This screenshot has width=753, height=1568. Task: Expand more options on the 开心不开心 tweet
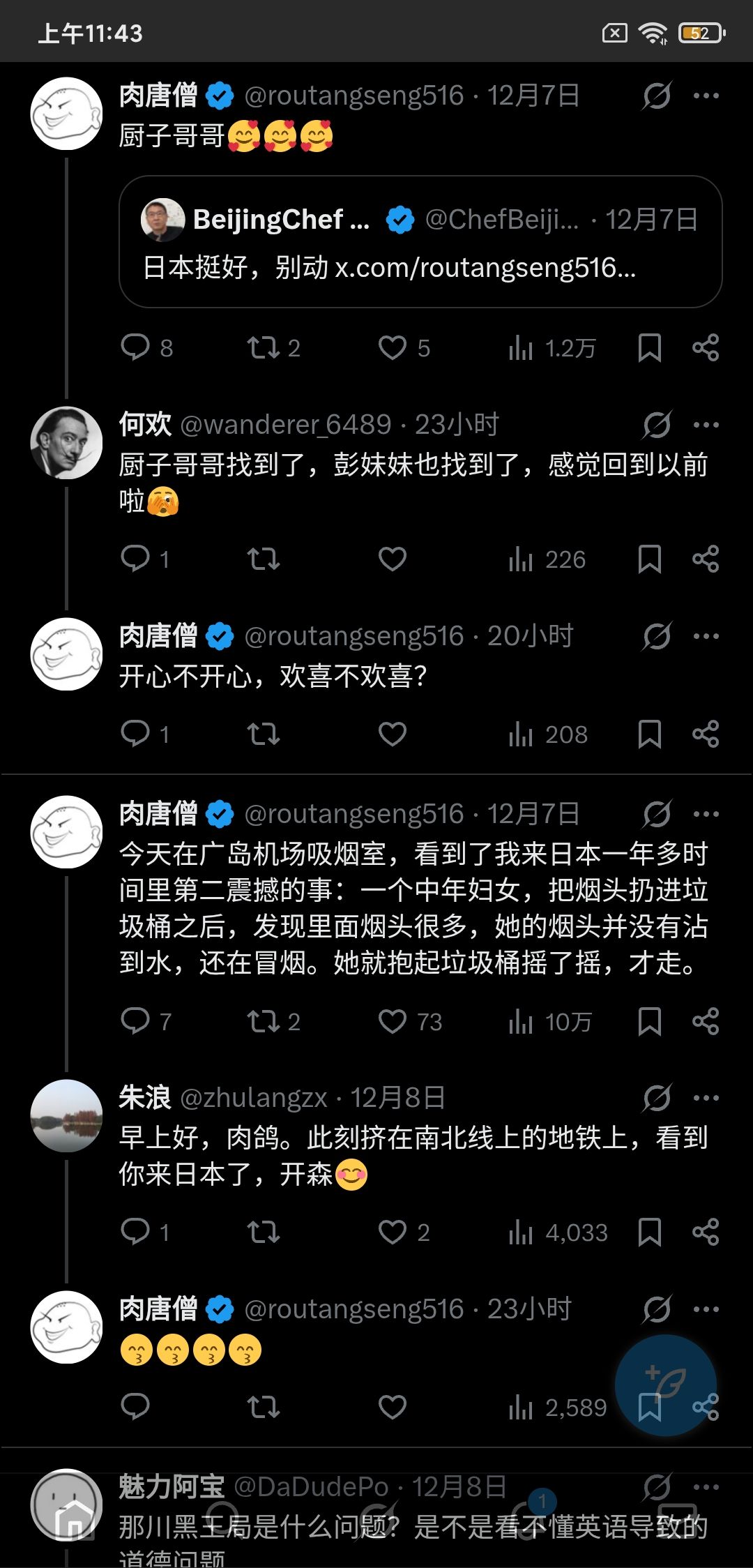[x=706, y=636]
